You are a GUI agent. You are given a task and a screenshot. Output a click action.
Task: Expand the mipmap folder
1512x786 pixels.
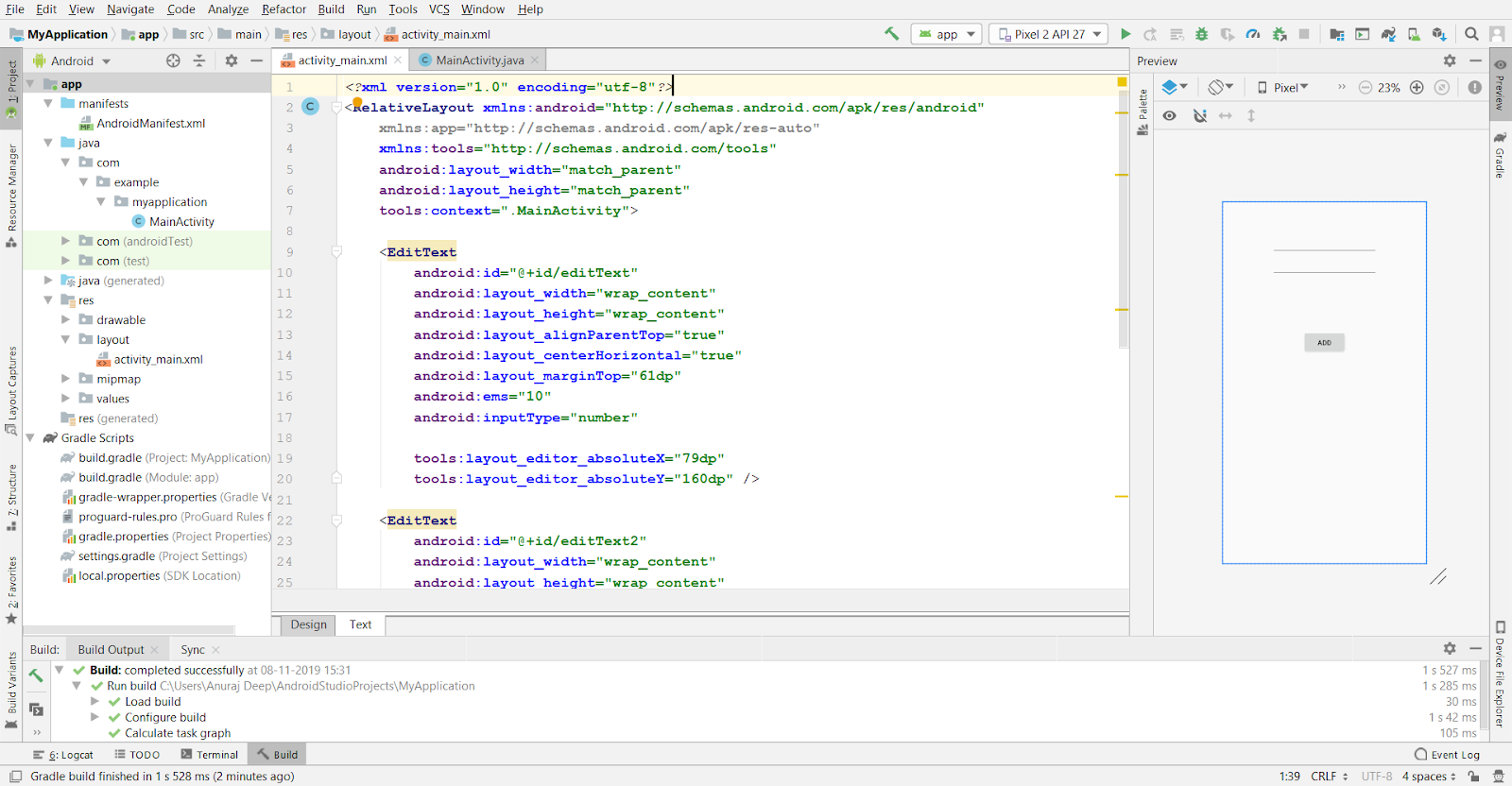(x=66, y=379)
